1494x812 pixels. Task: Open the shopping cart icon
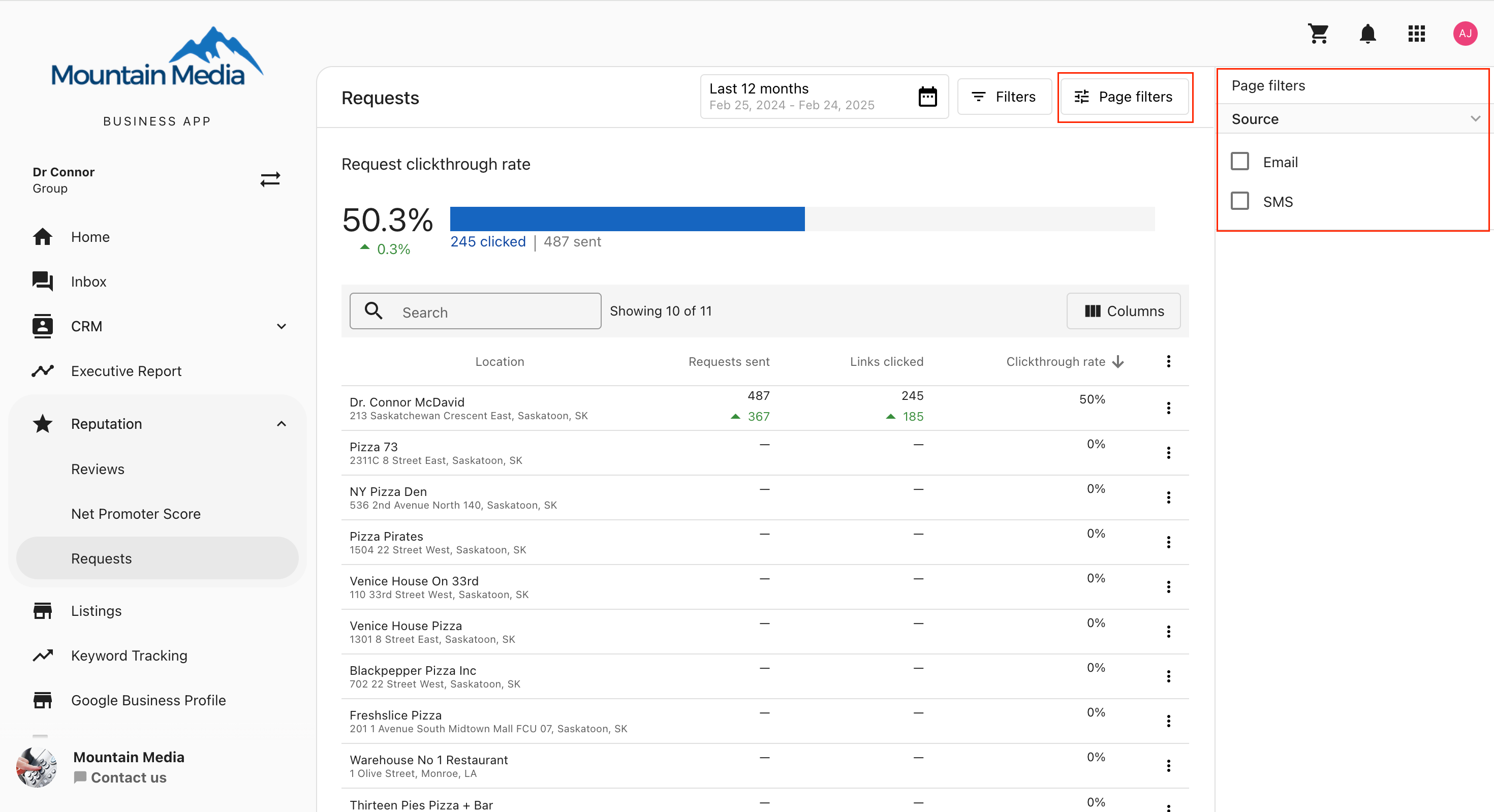coord(1318,34)
